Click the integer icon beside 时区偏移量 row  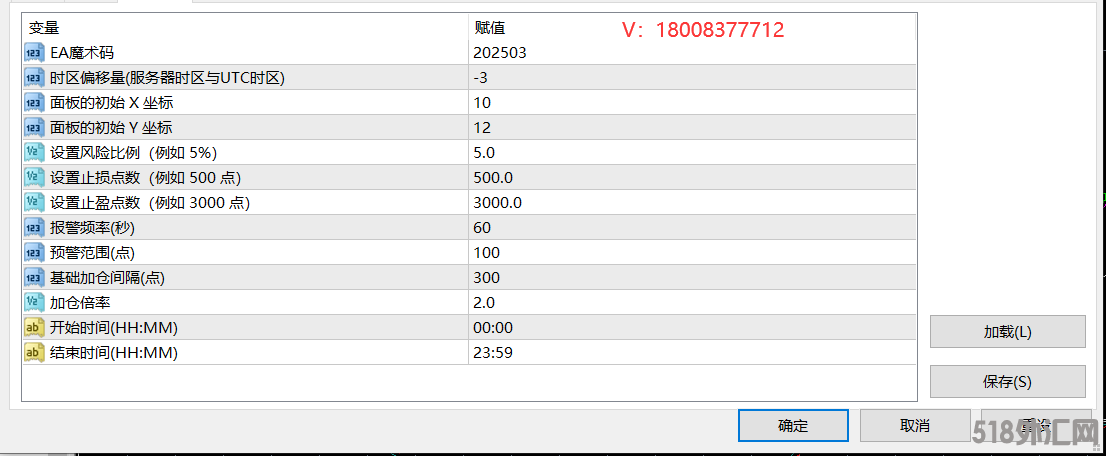point(34,78)
